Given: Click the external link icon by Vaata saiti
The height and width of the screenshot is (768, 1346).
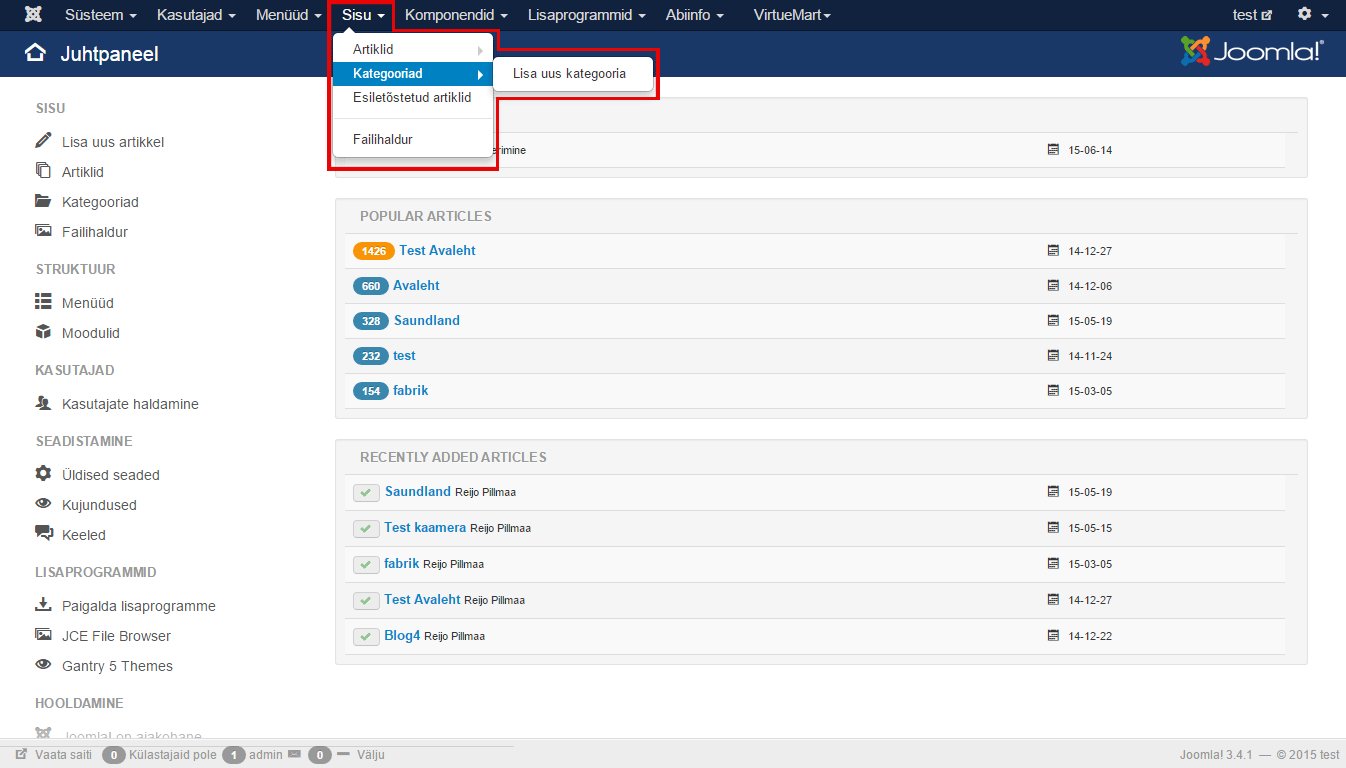Looking at the screenshot, I should [21, 754].
